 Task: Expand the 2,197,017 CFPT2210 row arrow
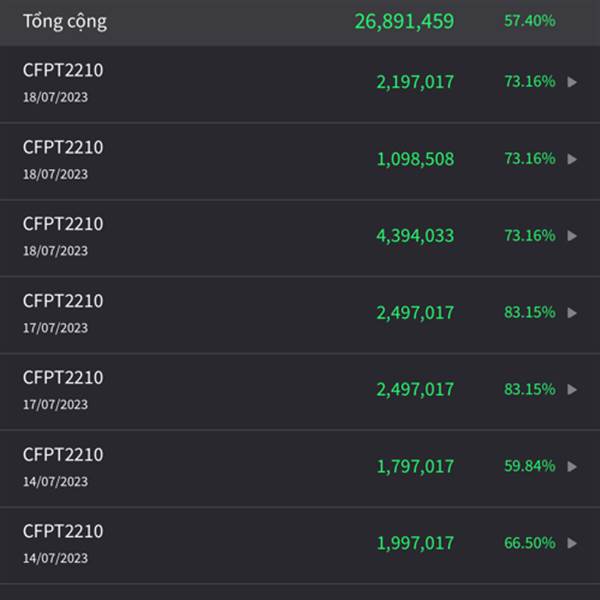572,82
